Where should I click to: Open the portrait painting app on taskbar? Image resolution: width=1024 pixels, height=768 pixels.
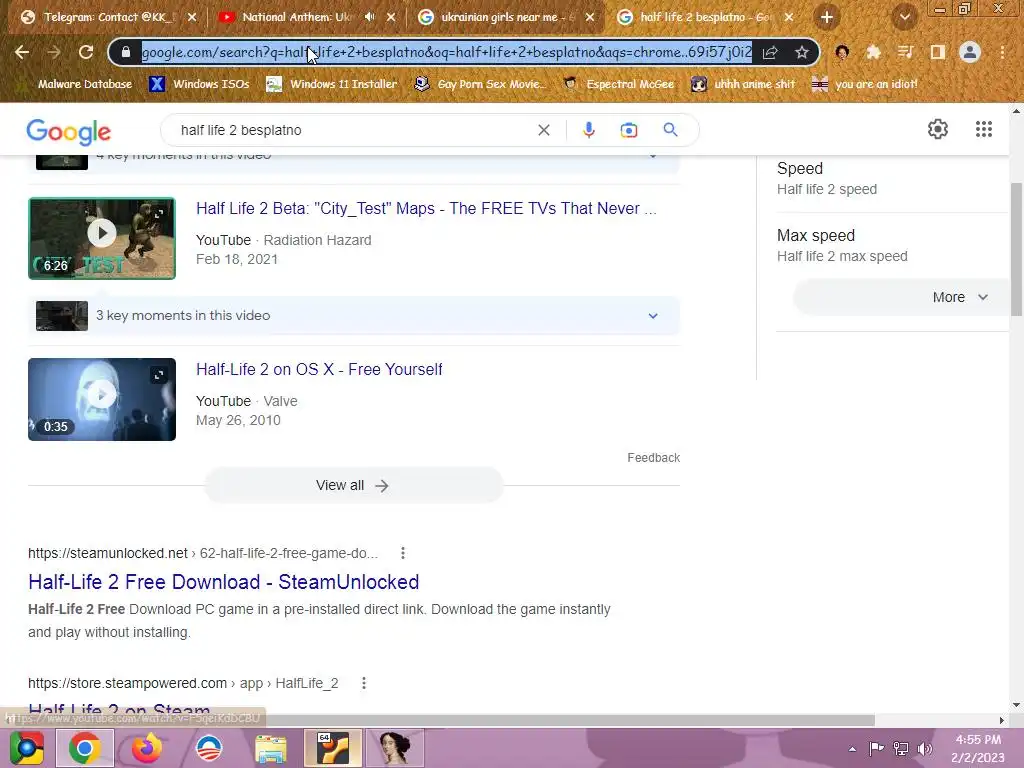[394, 748]
